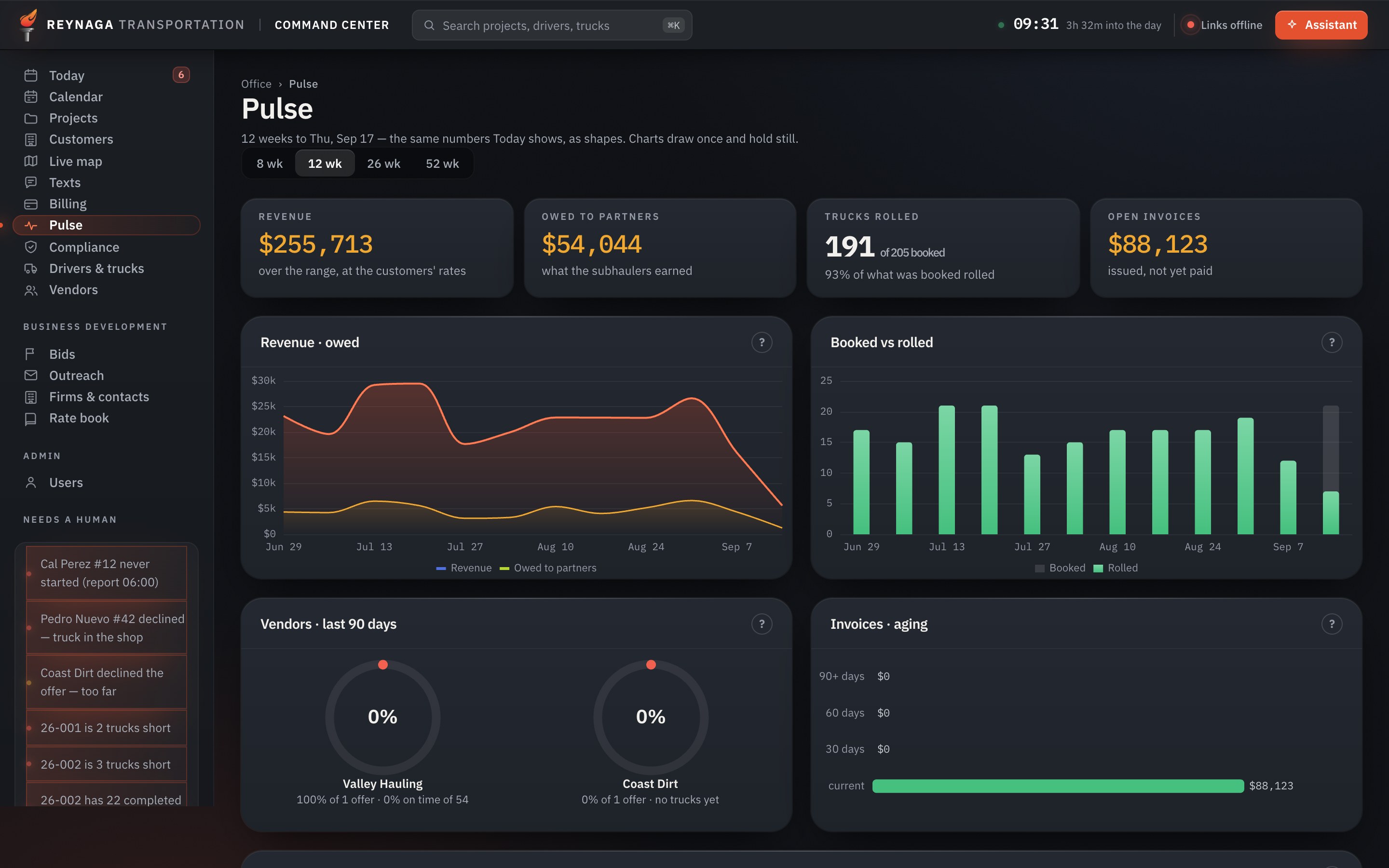Click the Texts message bubble icon
The height and width of the screenshot is (868, 1389).
click(31, 183)
